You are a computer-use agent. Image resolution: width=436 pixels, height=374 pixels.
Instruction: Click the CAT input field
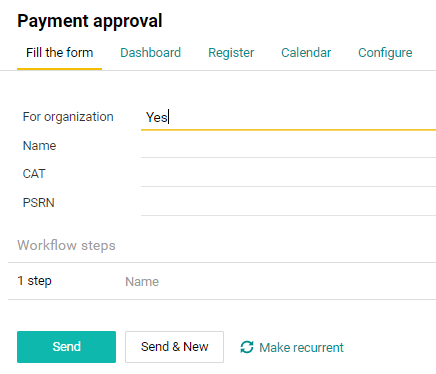[x=288, y=174]
